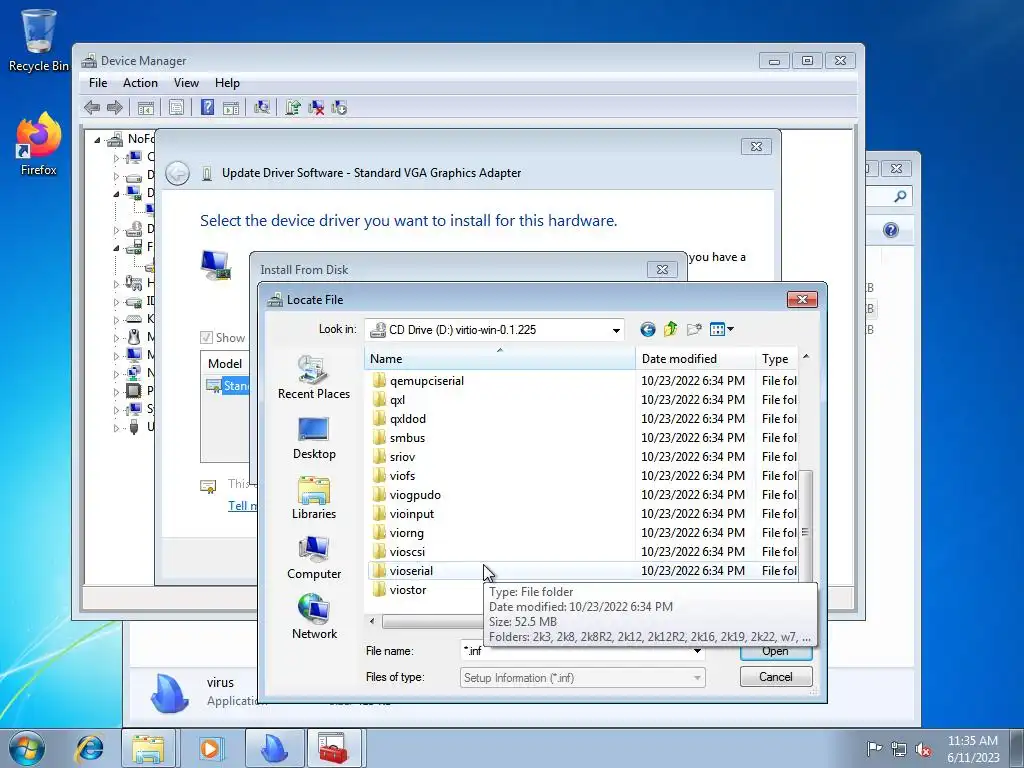Image resolution: width=1024 pixels, height=768 pixels.
Task: Go to Desktop location in Locate File
Action: point(313,438)
